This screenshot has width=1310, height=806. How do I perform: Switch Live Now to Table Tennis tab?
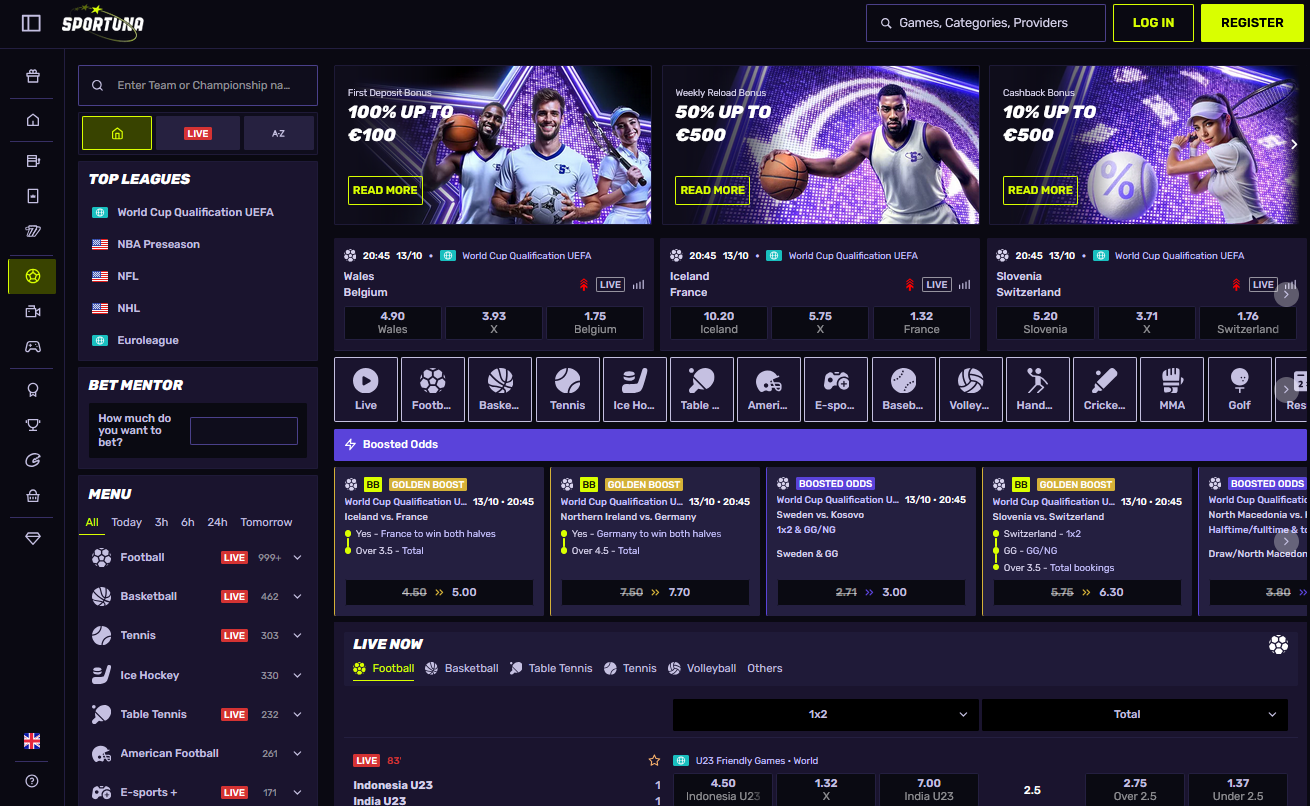551,668
